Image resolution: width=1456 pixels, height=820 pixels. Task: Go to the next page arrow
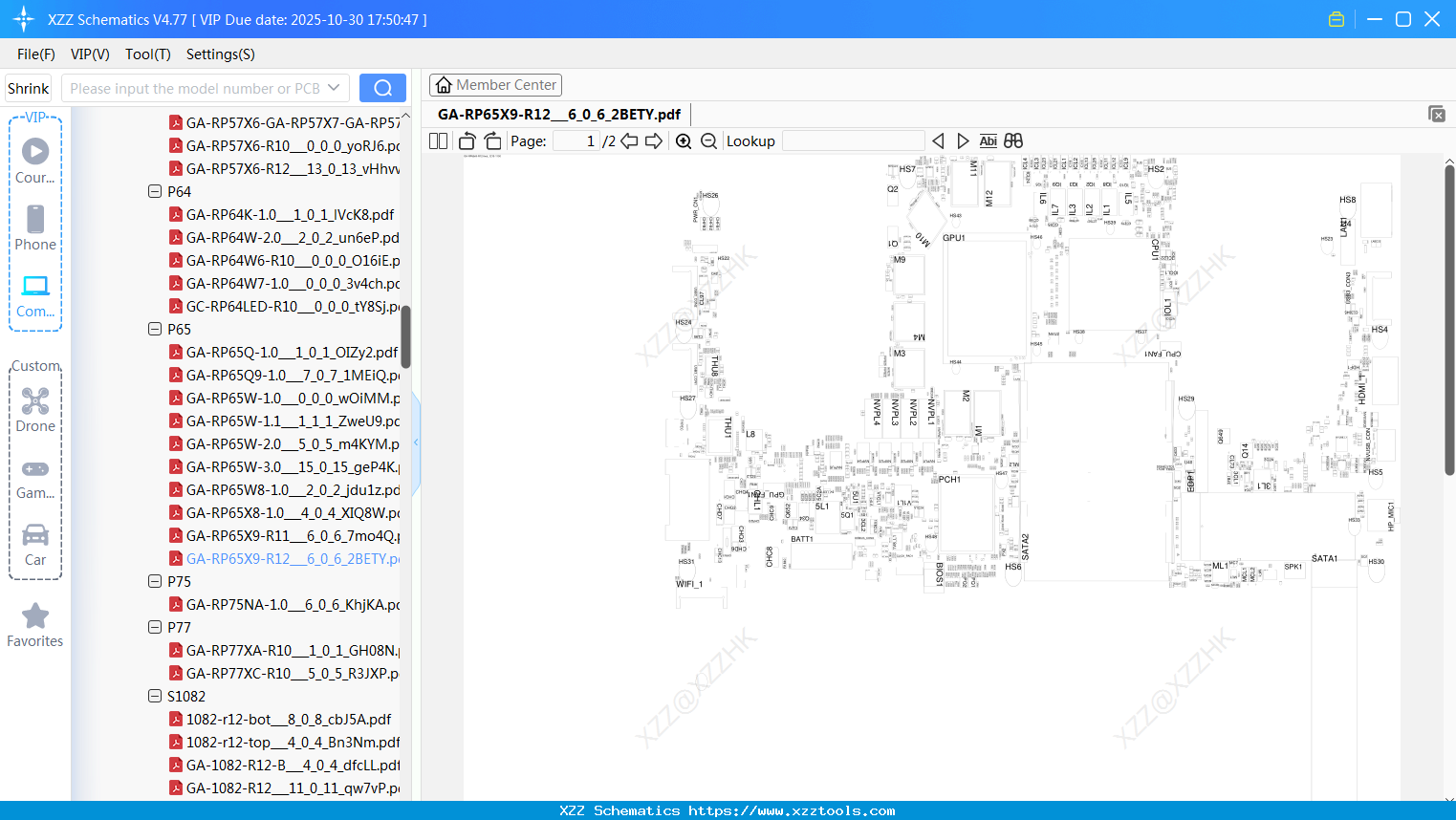coord(654,140)
